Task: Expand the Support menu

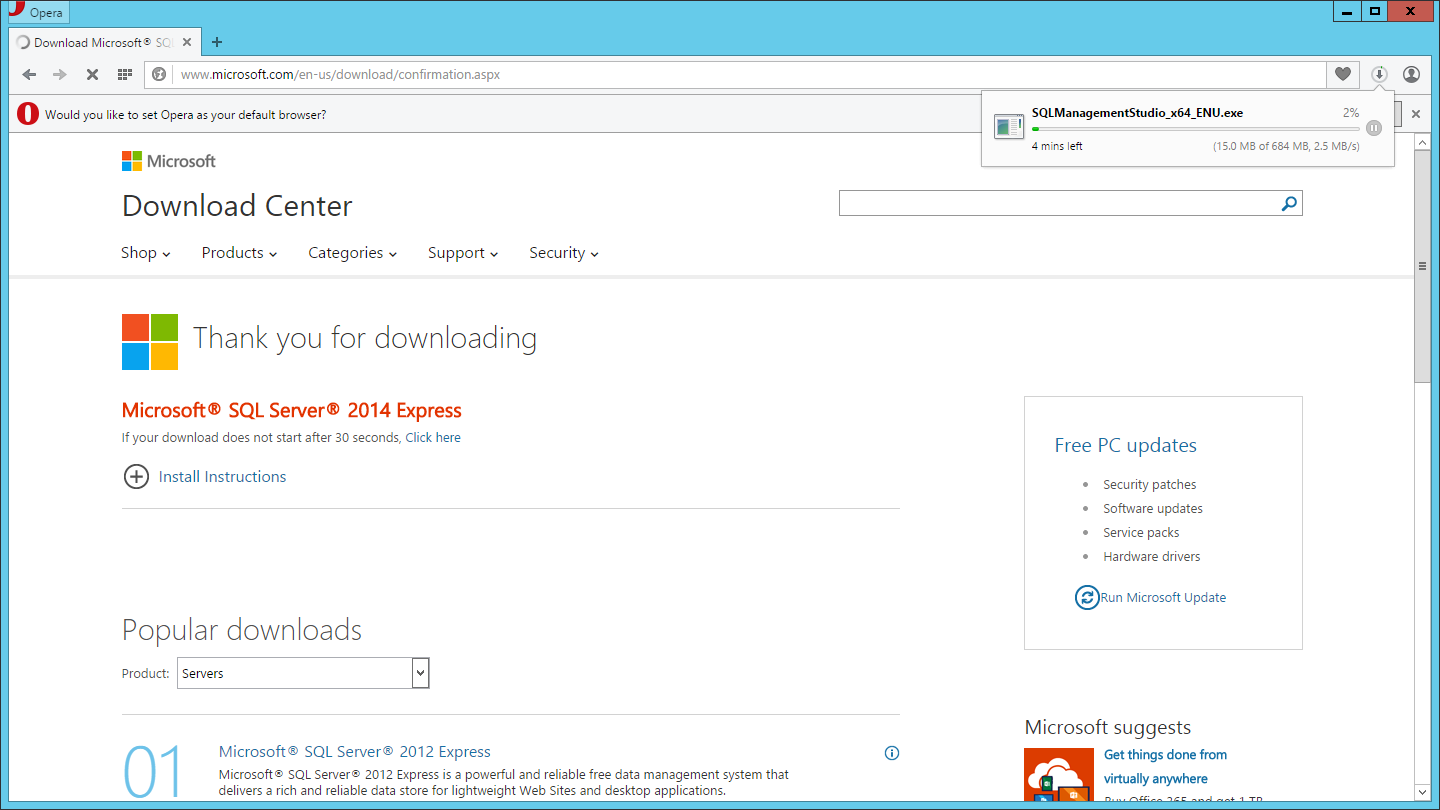Action: [x=463, y=253]
